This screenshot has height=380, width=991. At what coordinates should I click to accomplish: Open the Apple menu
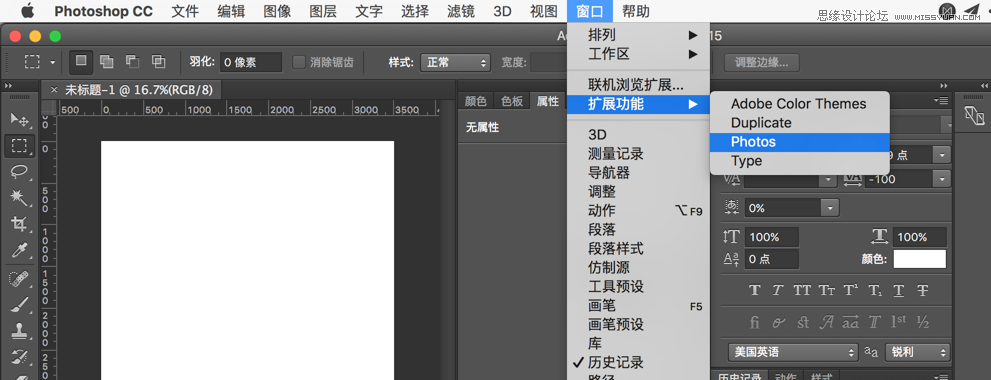point(28,11)
